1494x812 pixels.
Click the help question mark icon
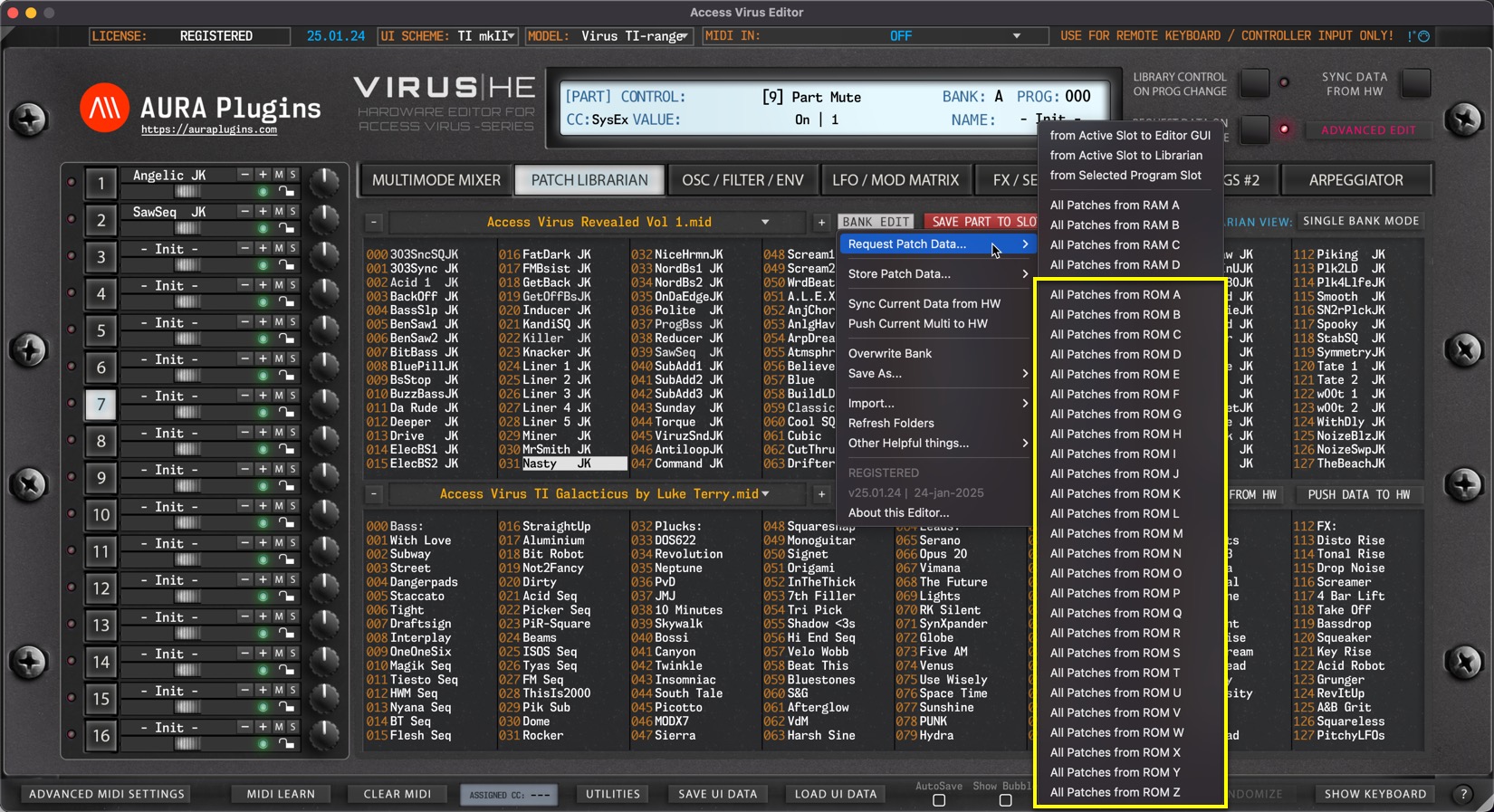point(1463,794)
